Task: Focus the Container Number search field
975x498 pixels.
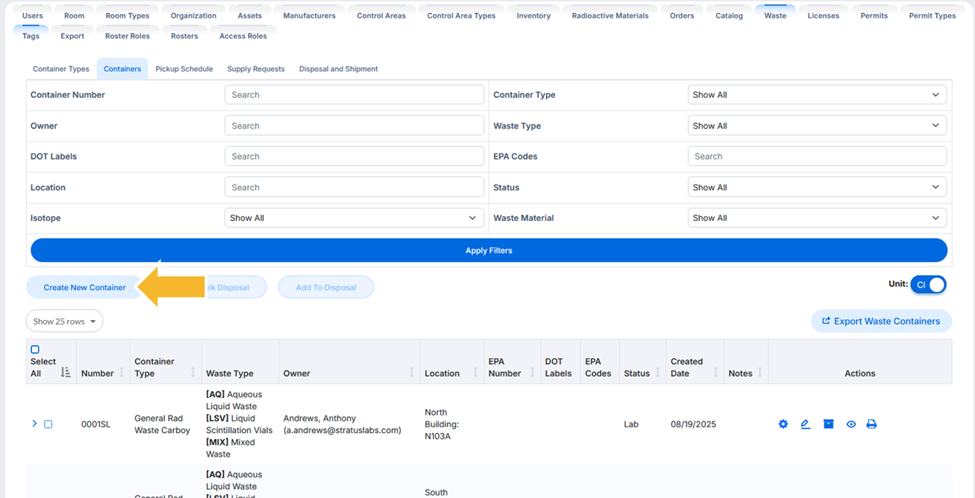Action: 354,95
